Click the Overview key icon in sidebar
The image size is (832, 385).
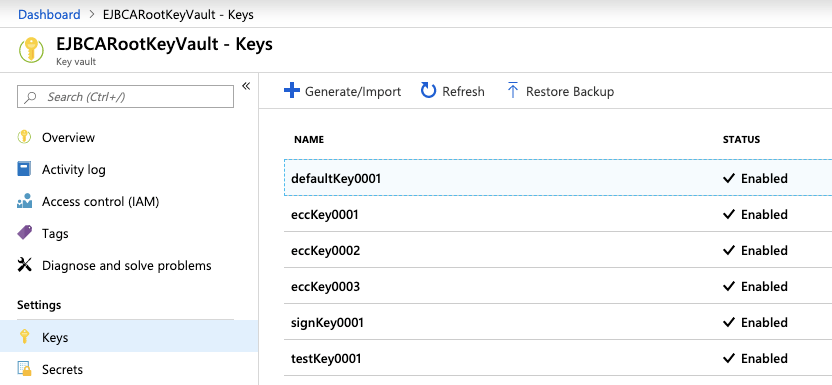[x=24, y=137]
